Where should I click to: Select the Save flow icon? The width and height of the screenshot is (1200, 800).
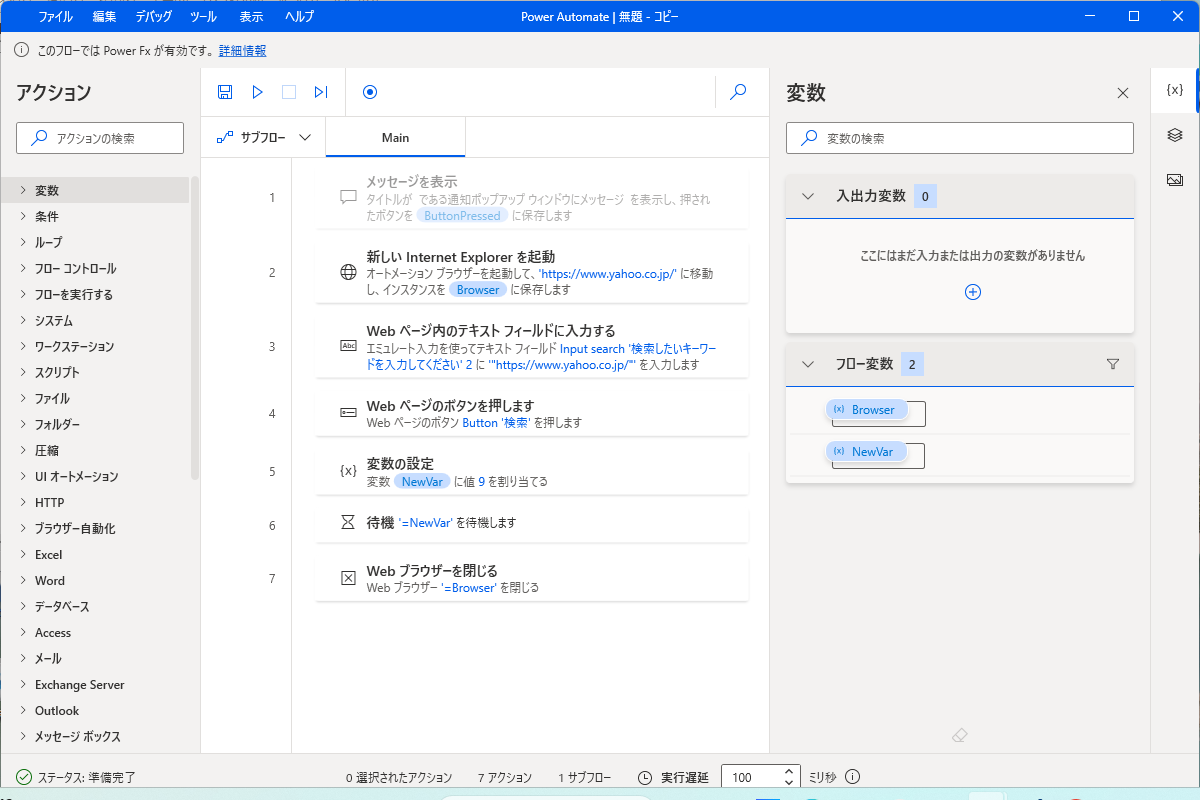click(224, 91)
